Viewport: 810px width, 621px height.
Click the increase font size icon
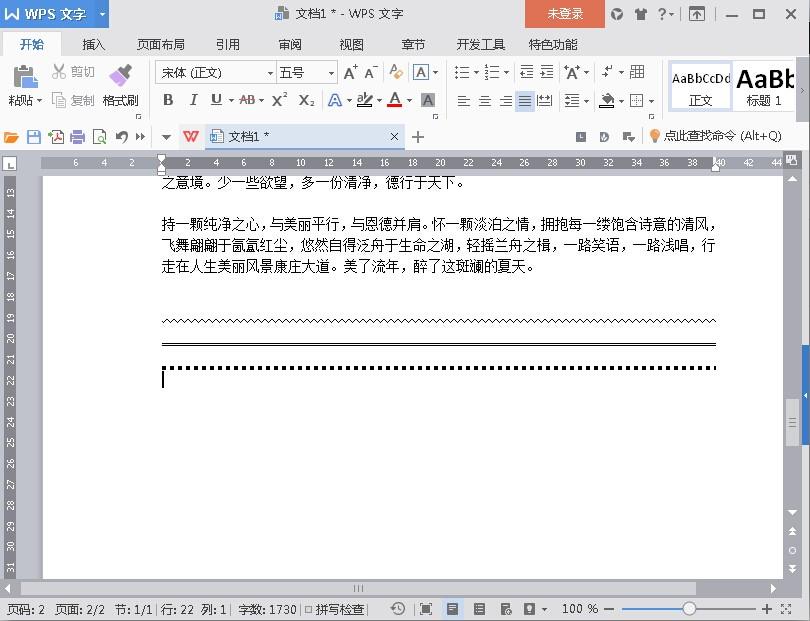350,72
